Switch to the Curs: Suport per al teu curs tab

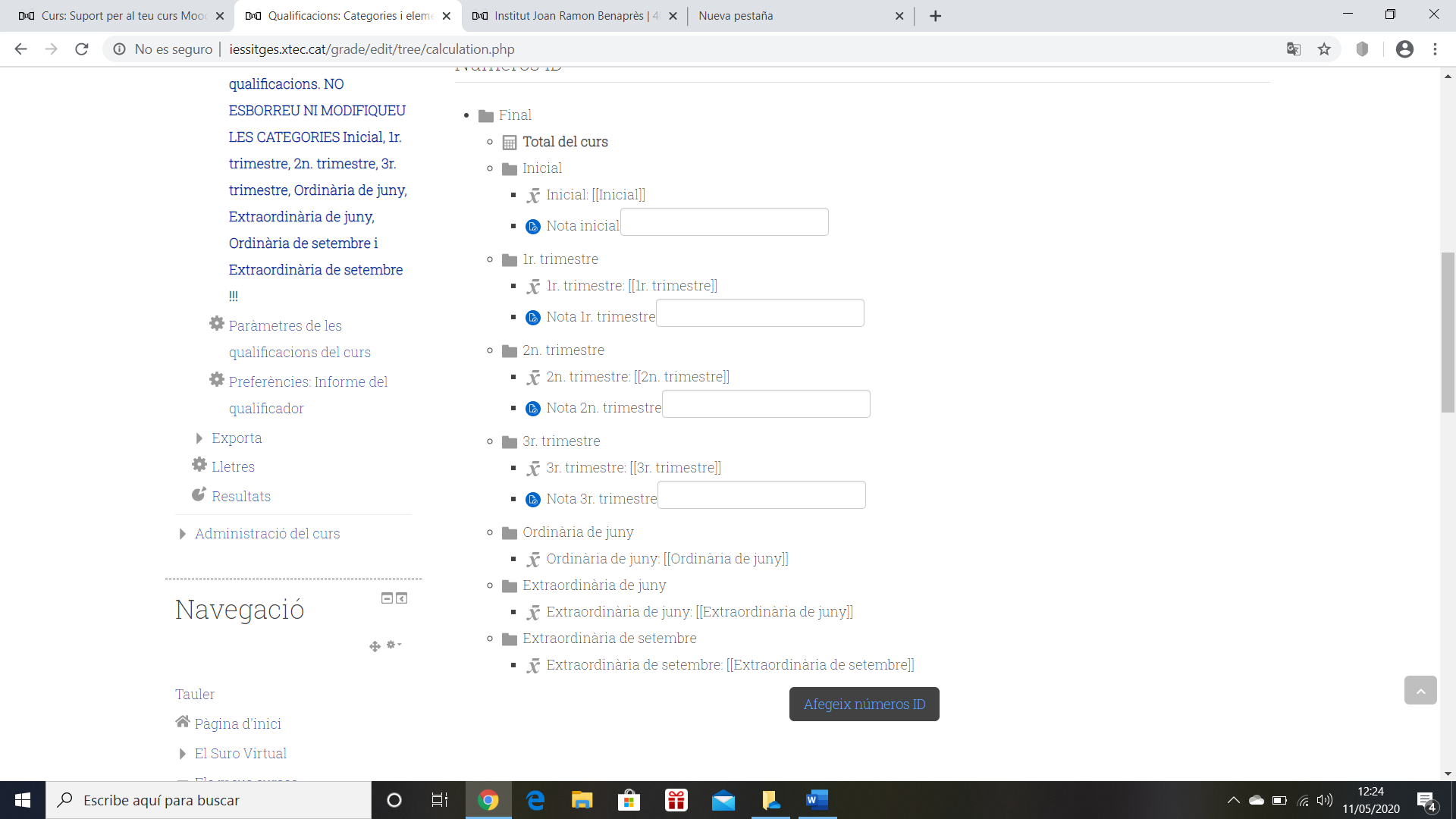121,16
